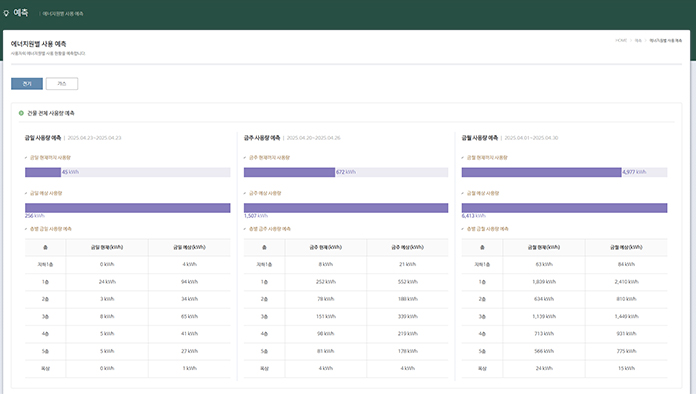Image resolution: width=696 pixels, height=394 pixels.
Task: Click the 45 kWh daily usage progress bar
Action: pos(128,172)
